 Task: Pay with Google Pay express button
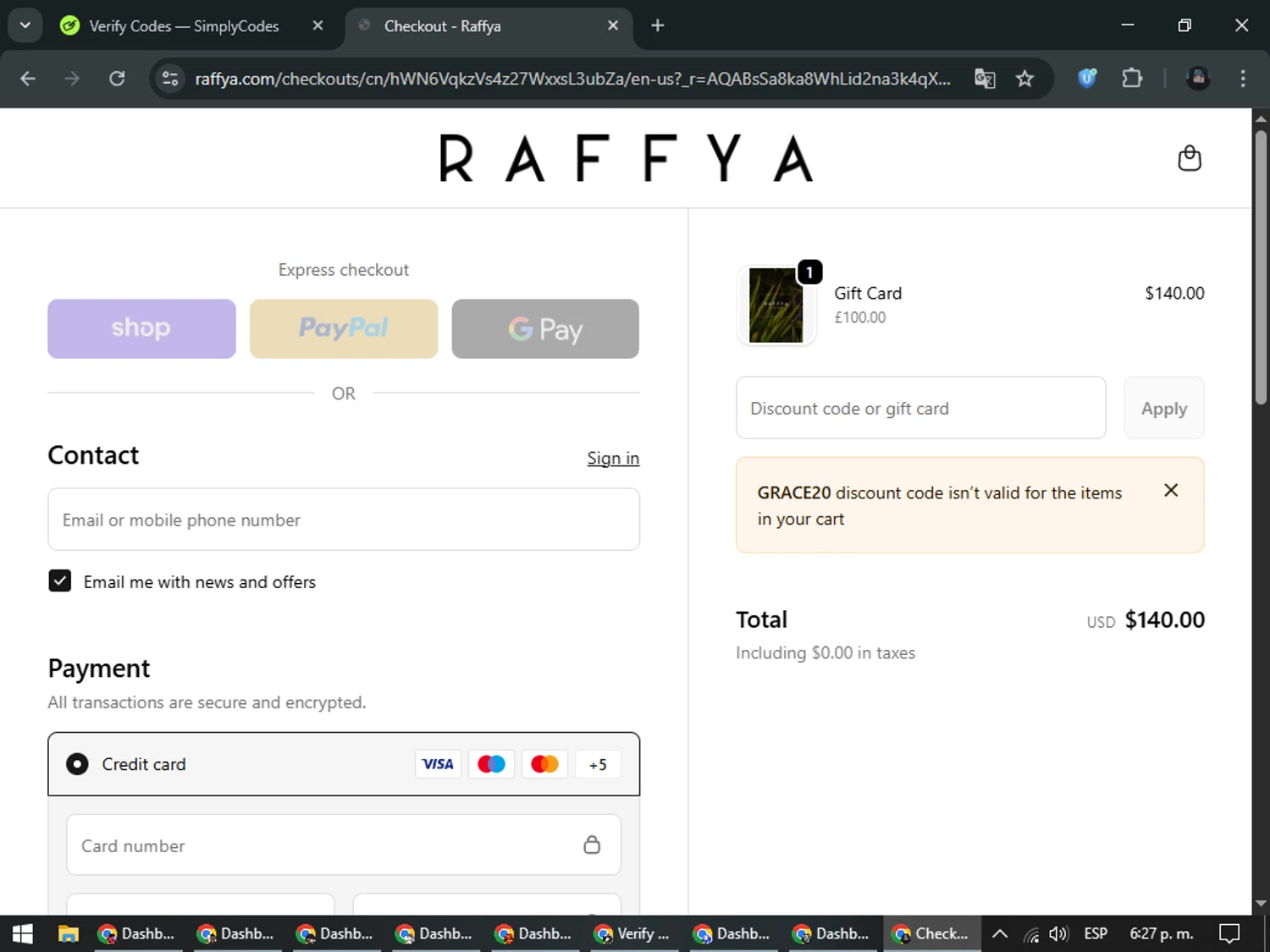pyautogui.click(x=545, y=328)
